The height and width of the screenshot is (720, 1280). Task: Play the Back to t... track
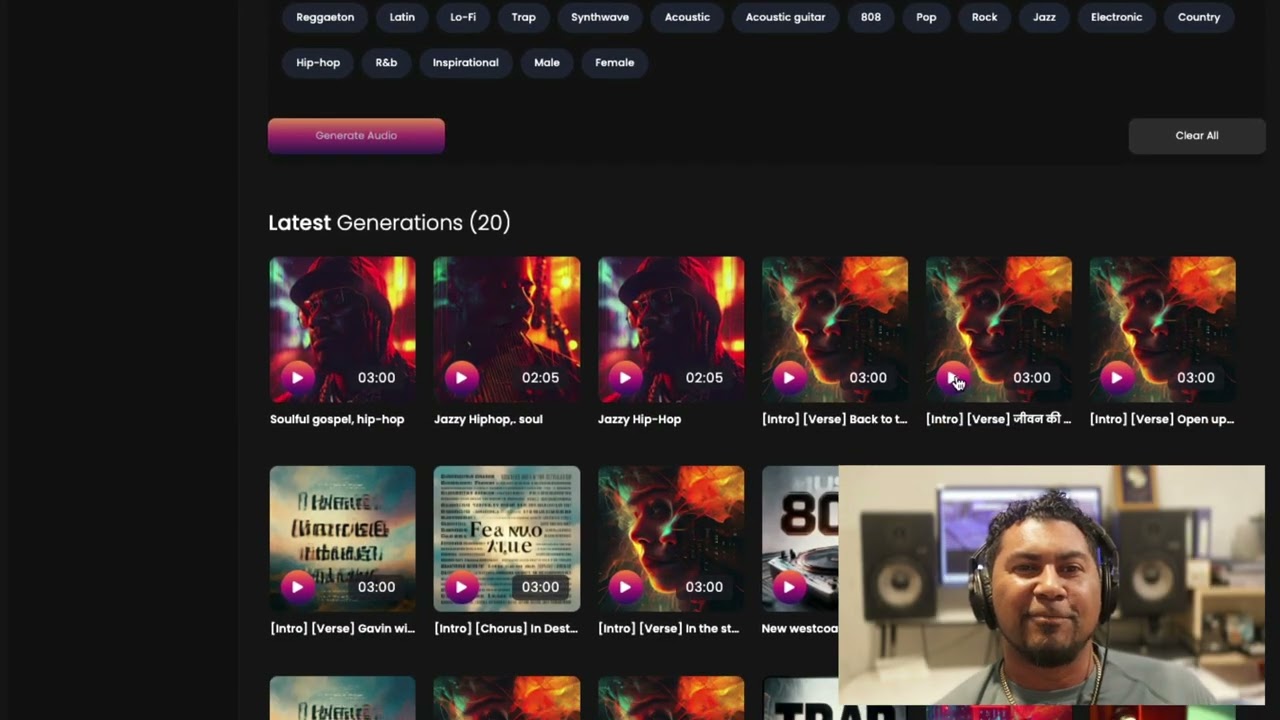pos(789,377)
